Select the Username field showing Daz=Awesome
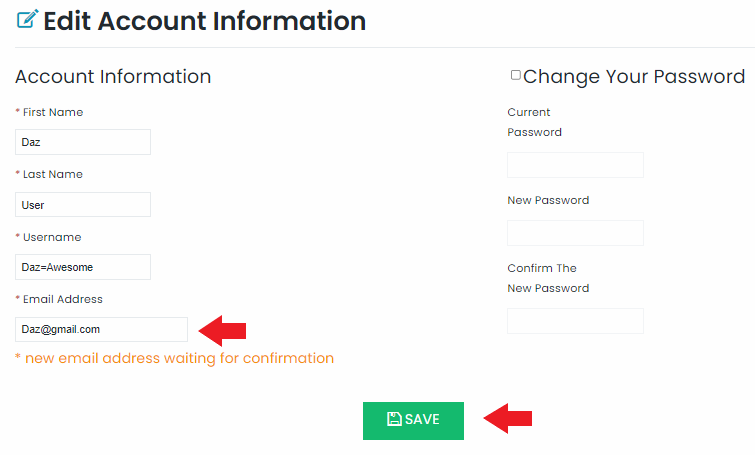Viewport: 755px width, 455px height. tap(83, 267)
